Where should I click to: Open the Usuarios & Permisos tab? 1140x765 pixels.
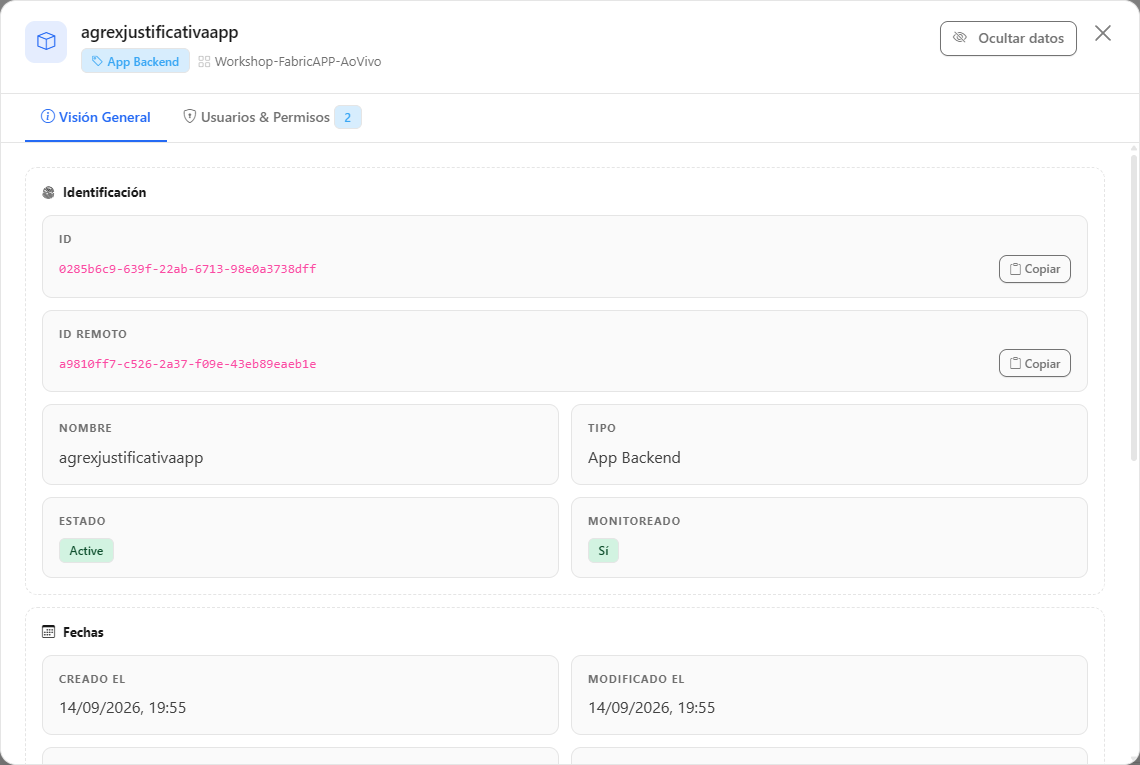pos(272,117)
